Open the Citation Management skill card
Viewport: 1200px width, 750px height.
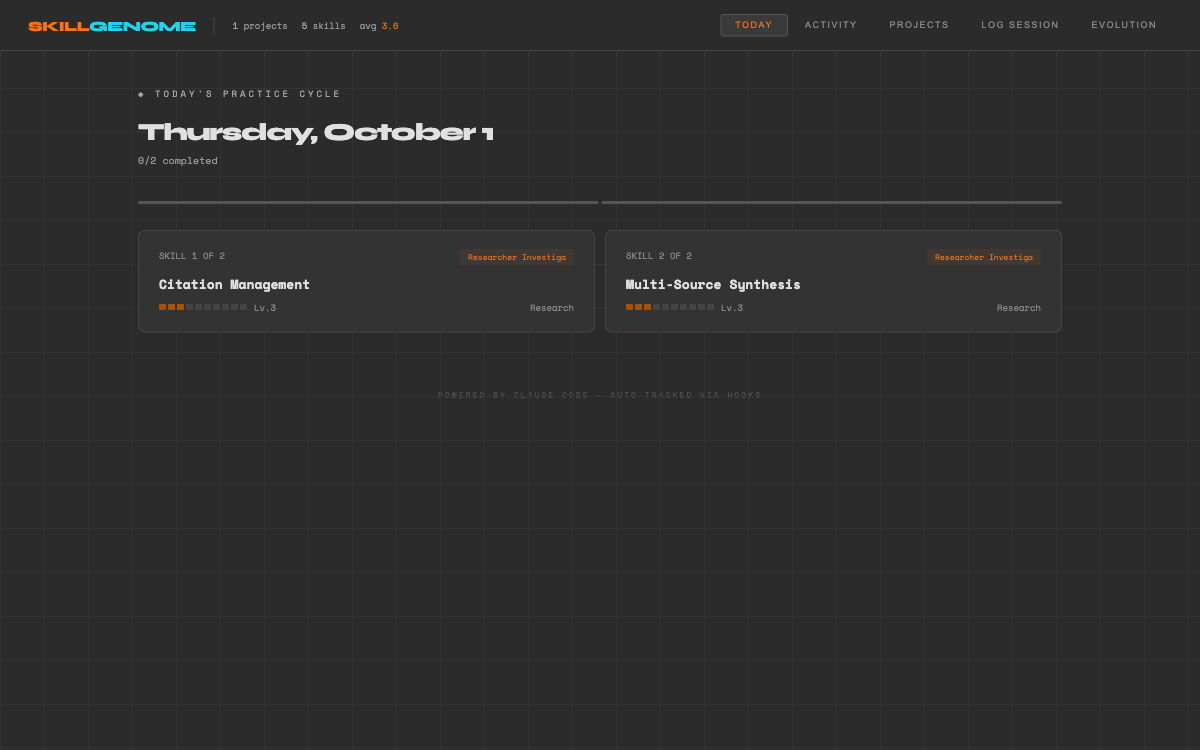tap(366, 281)
